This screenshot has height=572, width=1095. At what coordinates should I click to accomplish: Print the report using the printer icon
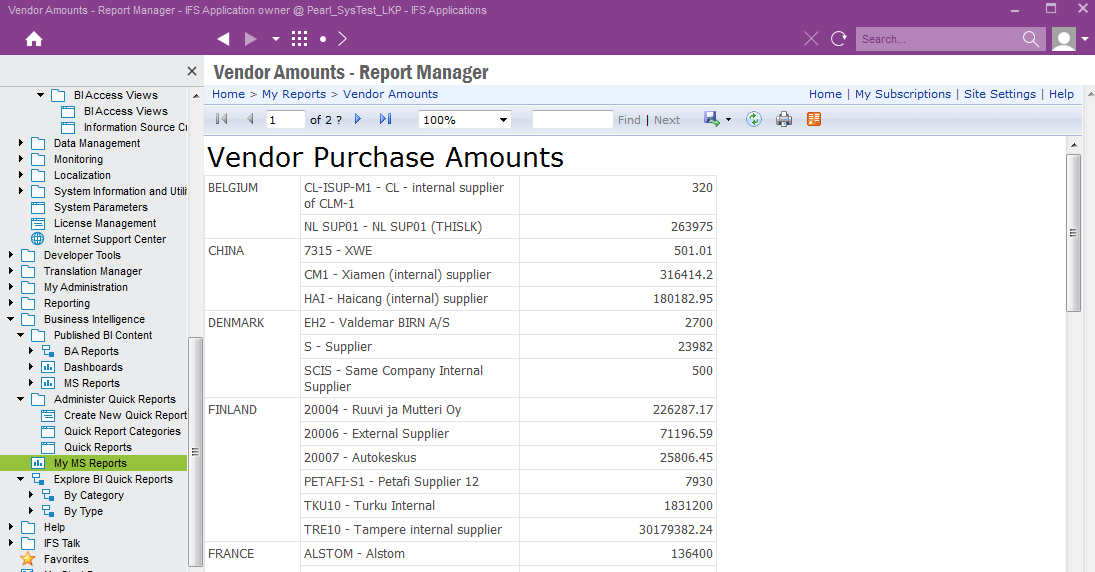[x=784, y=119]
